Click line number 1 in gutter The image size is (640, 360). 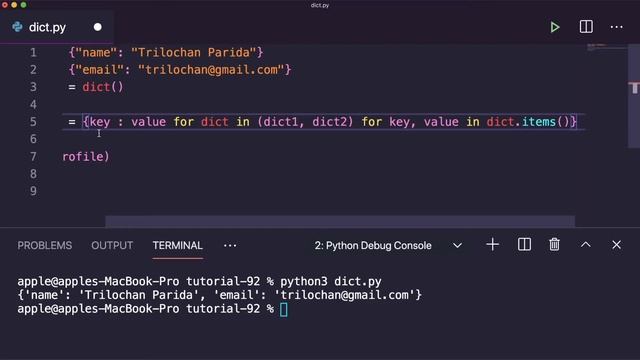pyautogui.click(x=33, y=53)
